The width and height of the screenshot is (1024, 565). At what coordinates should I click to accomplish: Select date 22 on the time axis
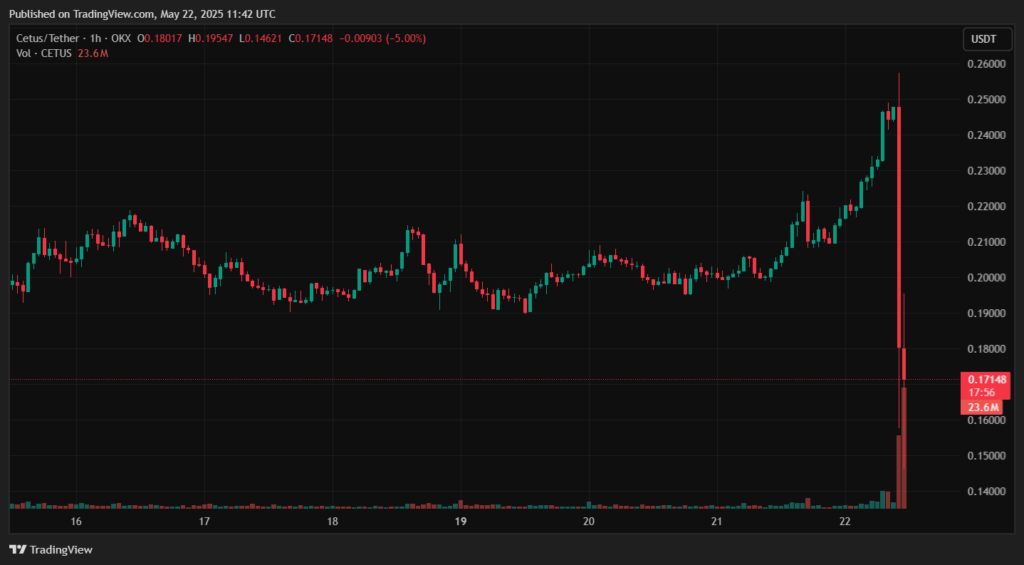coord(845,521)
